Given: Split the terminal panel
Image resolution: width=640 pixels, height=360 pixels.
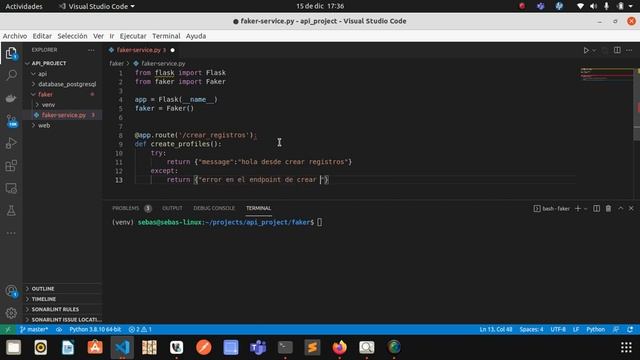Looking at the screenshot, I should (596, 209).
